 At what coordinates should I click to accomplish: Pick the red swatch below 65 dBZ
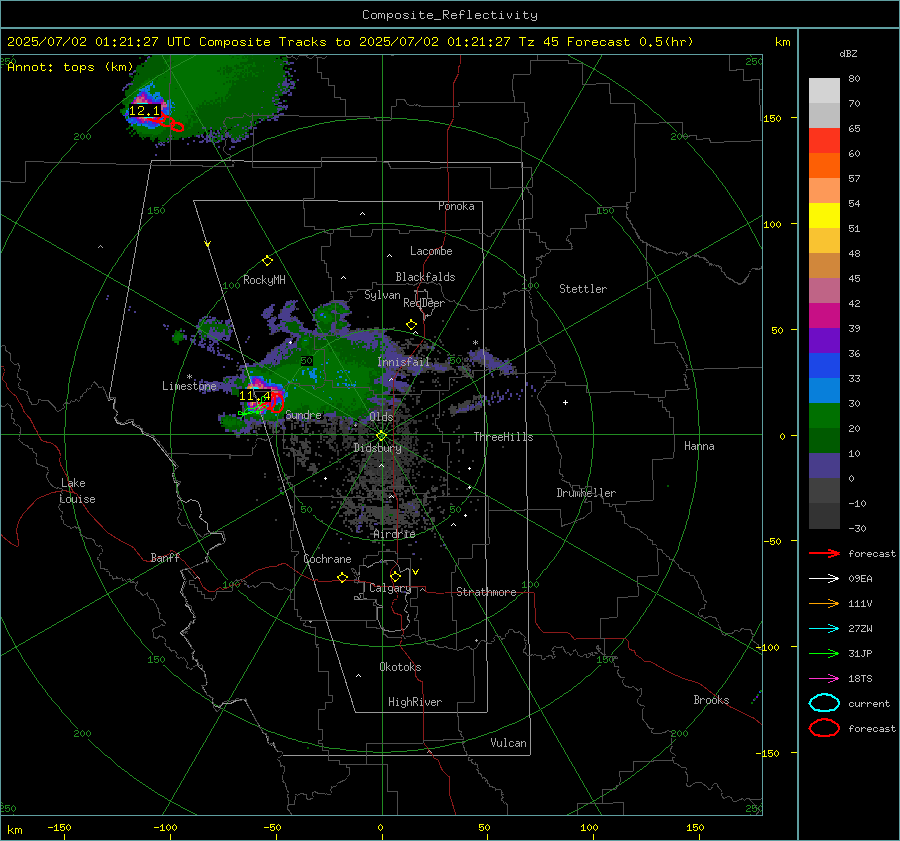(x=824, y=141)
